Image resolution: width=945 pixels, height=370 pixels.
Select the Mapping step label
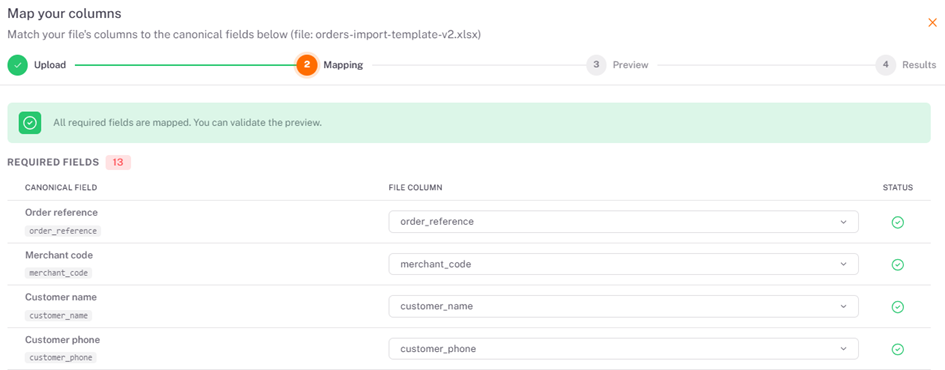coord(343,65)
